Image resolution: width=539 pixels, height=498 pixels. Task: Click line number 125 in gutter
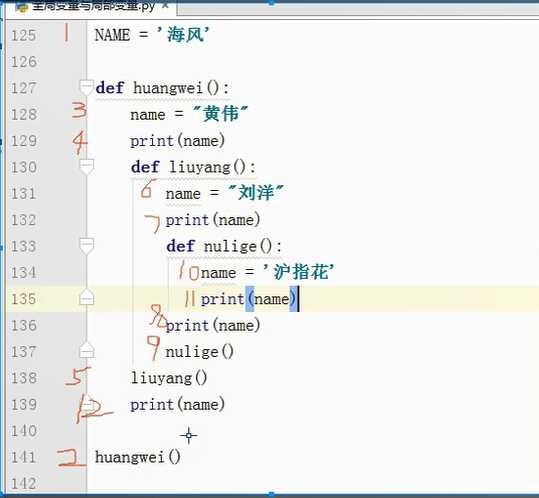23,35
